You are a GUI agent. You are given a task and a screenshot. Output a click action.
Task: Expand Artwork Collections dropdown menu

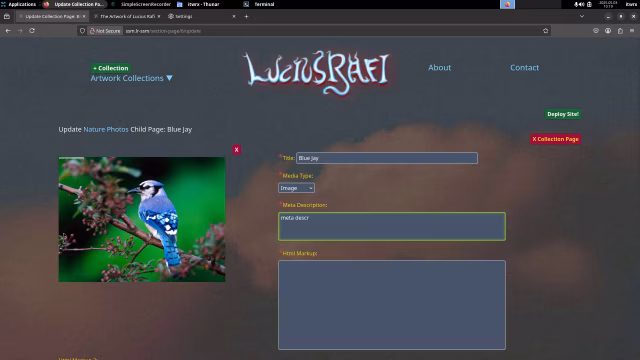point(131,78)
